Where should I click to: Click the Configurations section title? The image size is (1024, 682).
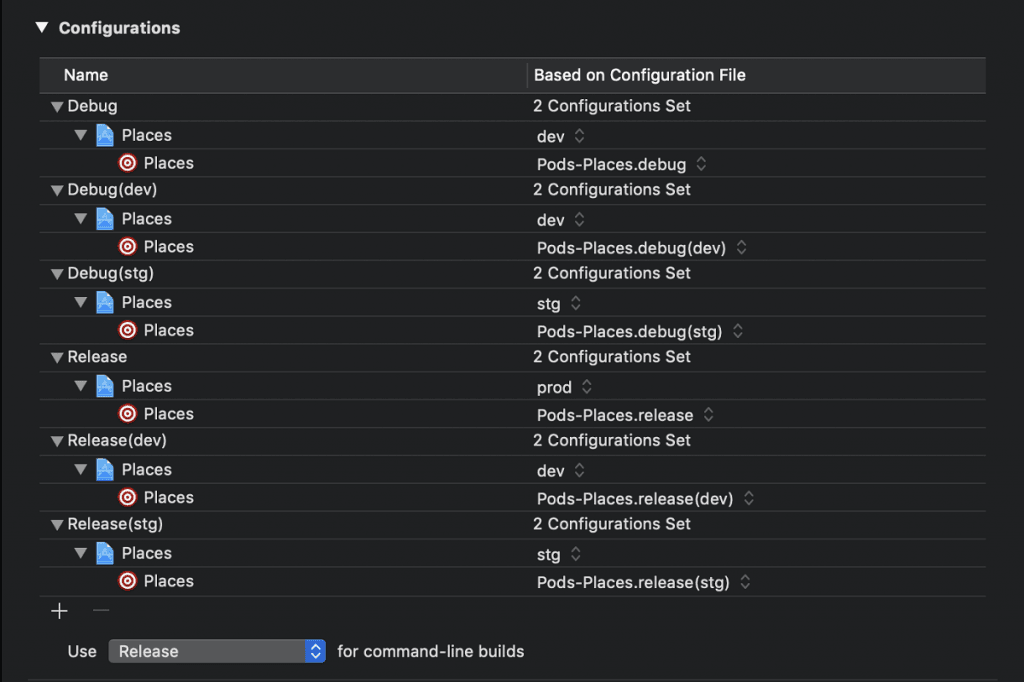click(x=120, y=28)
